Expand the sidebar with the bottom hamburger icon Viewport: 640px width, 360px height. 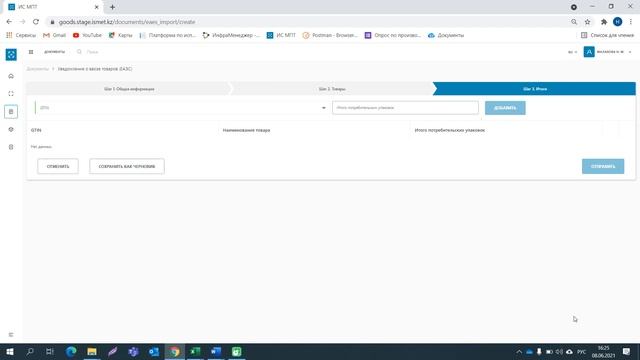[11, 335]
